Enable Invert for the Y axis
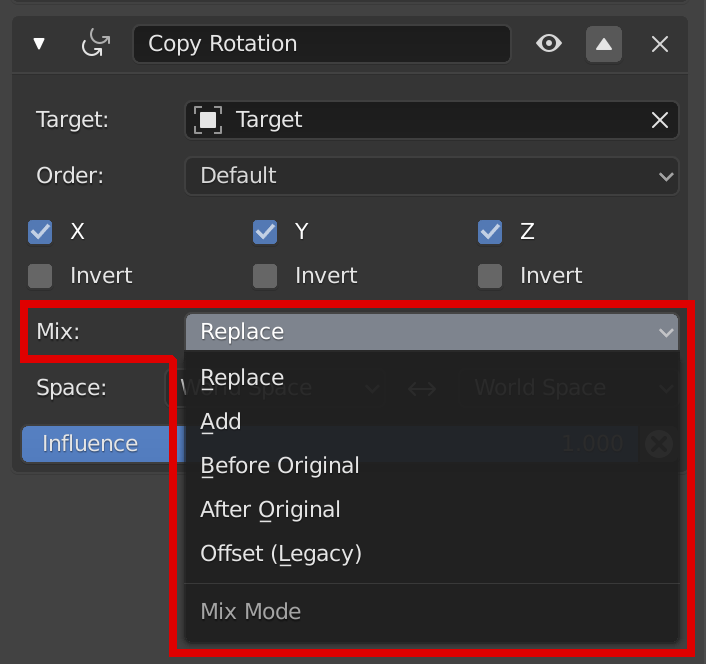 265,276
